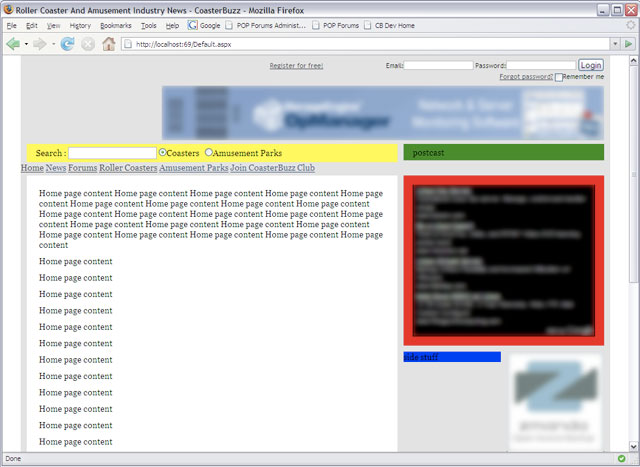The width and height of the screenshot is (640, 467).
Task: Open the Tools menu
Action: point(149,25)
